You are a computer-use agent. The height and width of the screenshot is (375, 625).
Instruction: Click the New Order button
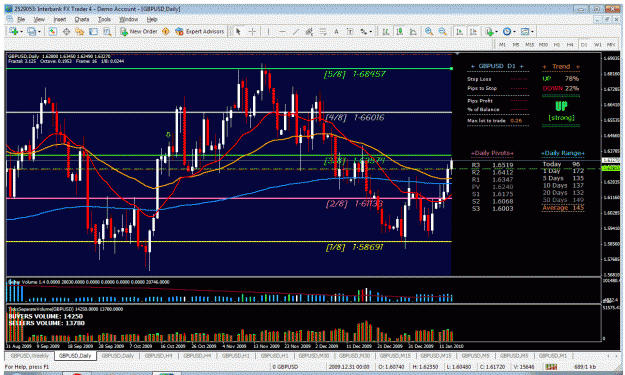(x=139, y=31)
